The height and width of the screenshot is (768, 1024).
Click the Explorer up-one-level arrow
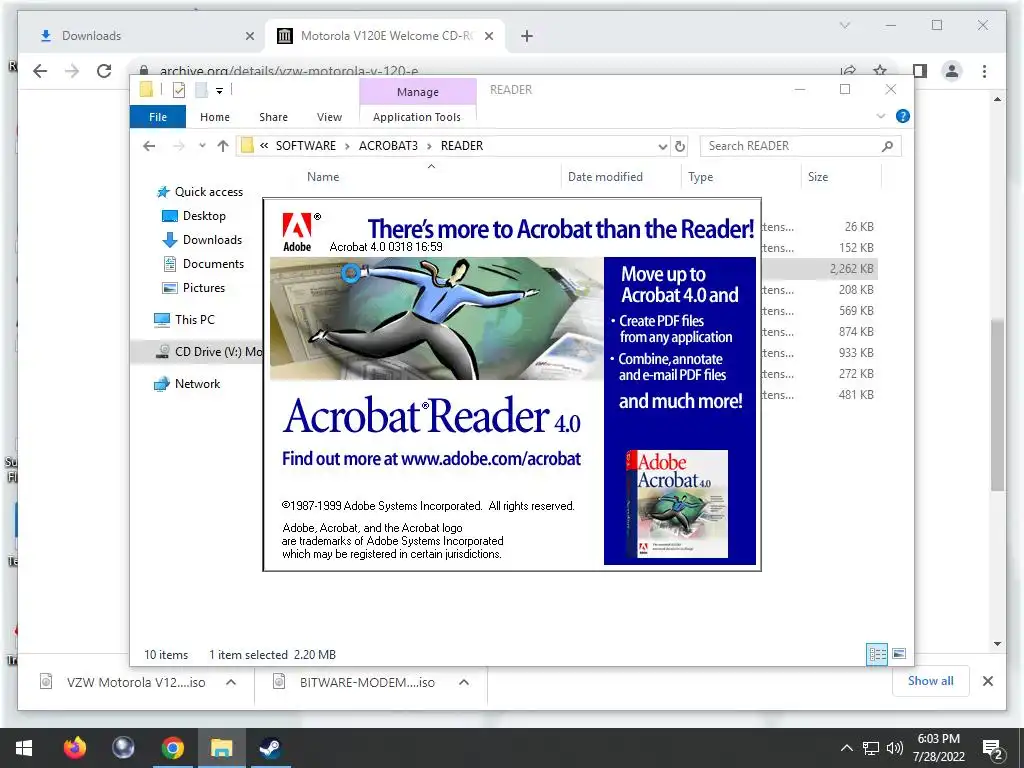point(223,146)
